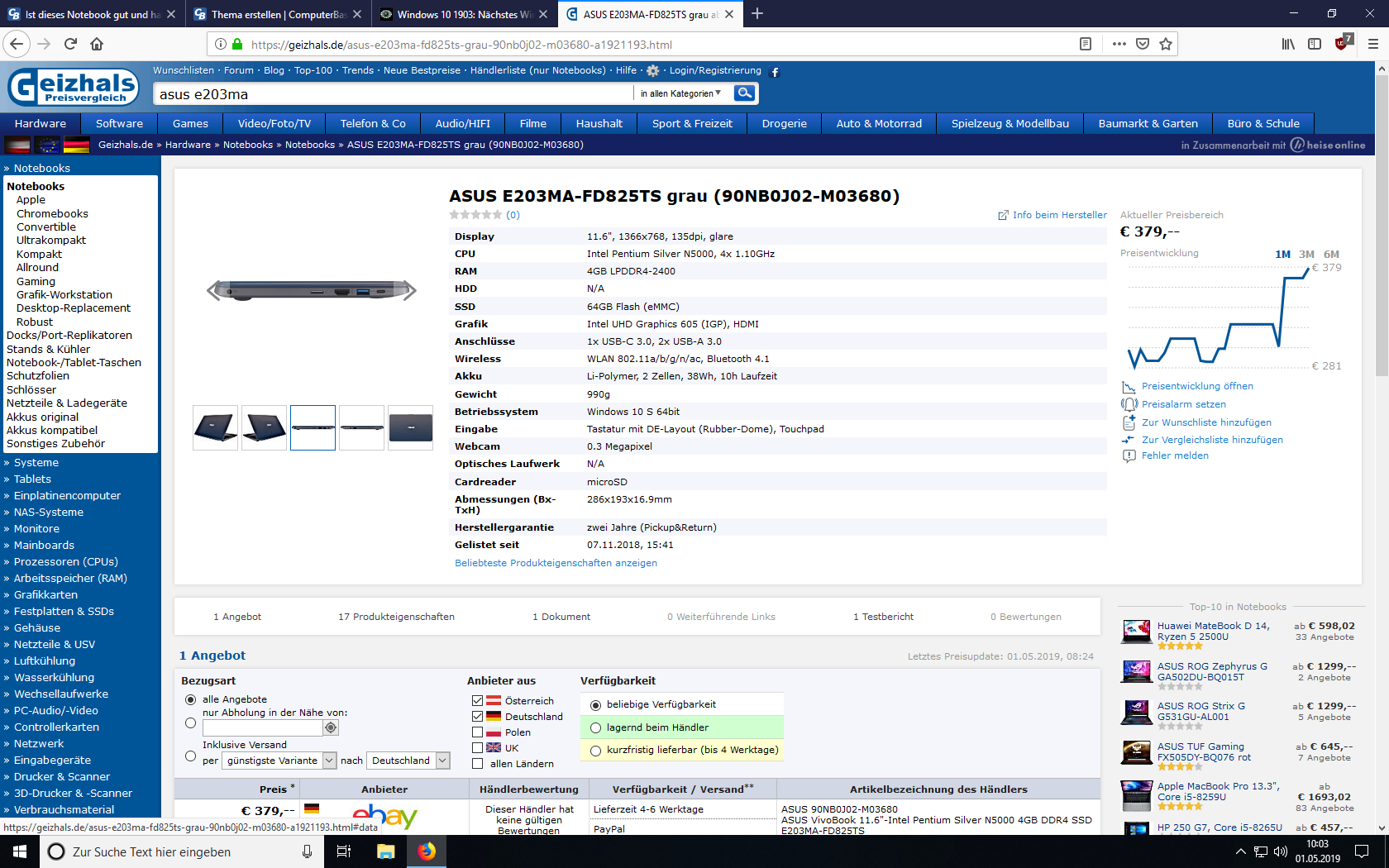The height and width of the screenshot is (868, 1389).
Task: Open the Firefox hamburger menu
Action: point(1373,44)
